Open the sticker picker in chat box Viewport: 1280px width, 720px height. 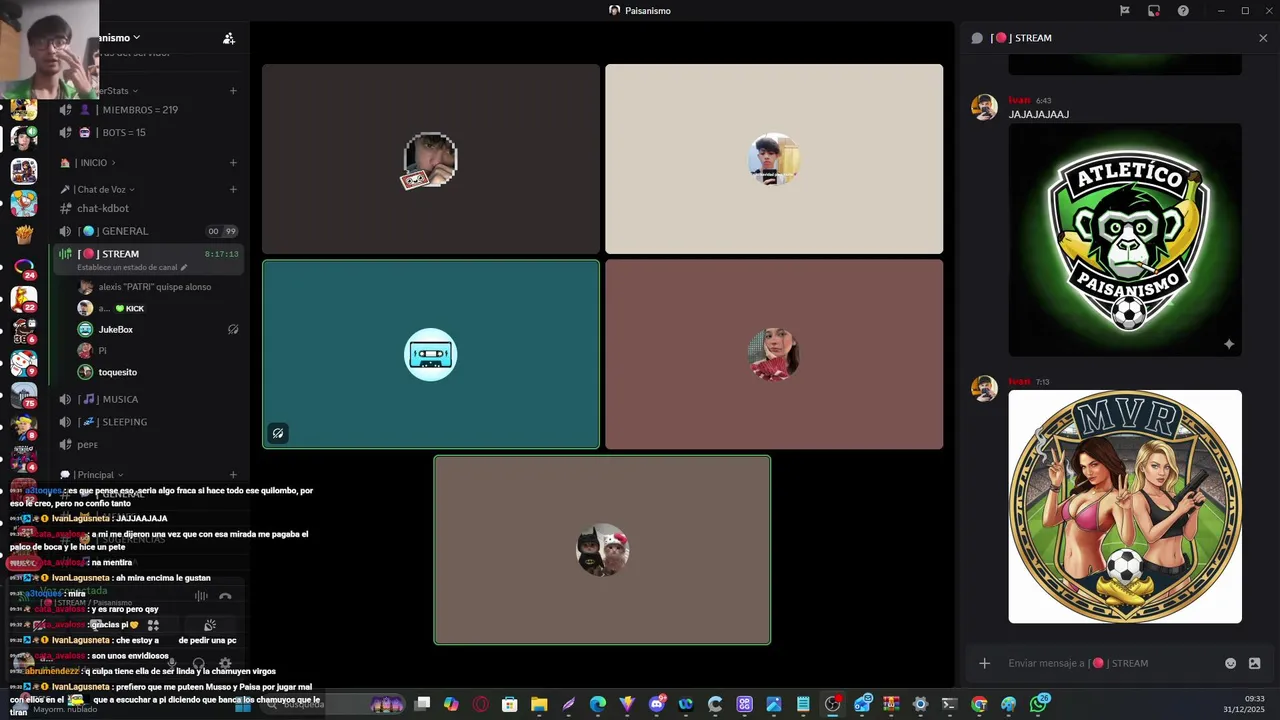(1255, 663)
